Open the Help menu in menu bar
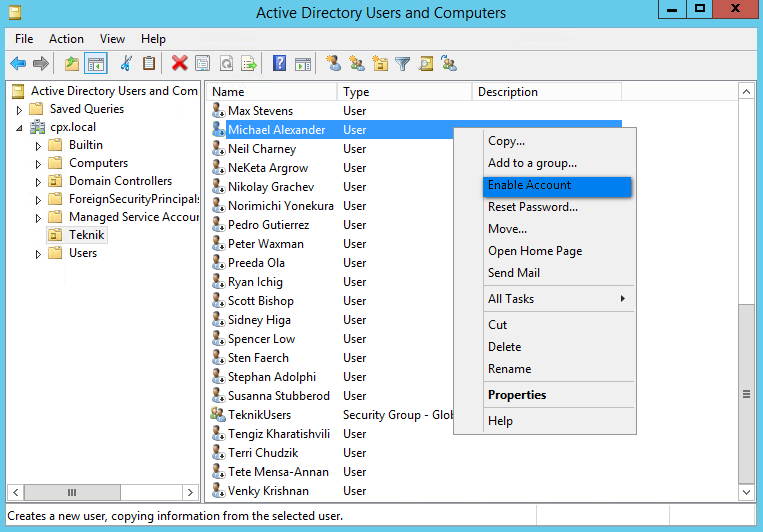This screenshot has width=763, height=532. point(153,39)
